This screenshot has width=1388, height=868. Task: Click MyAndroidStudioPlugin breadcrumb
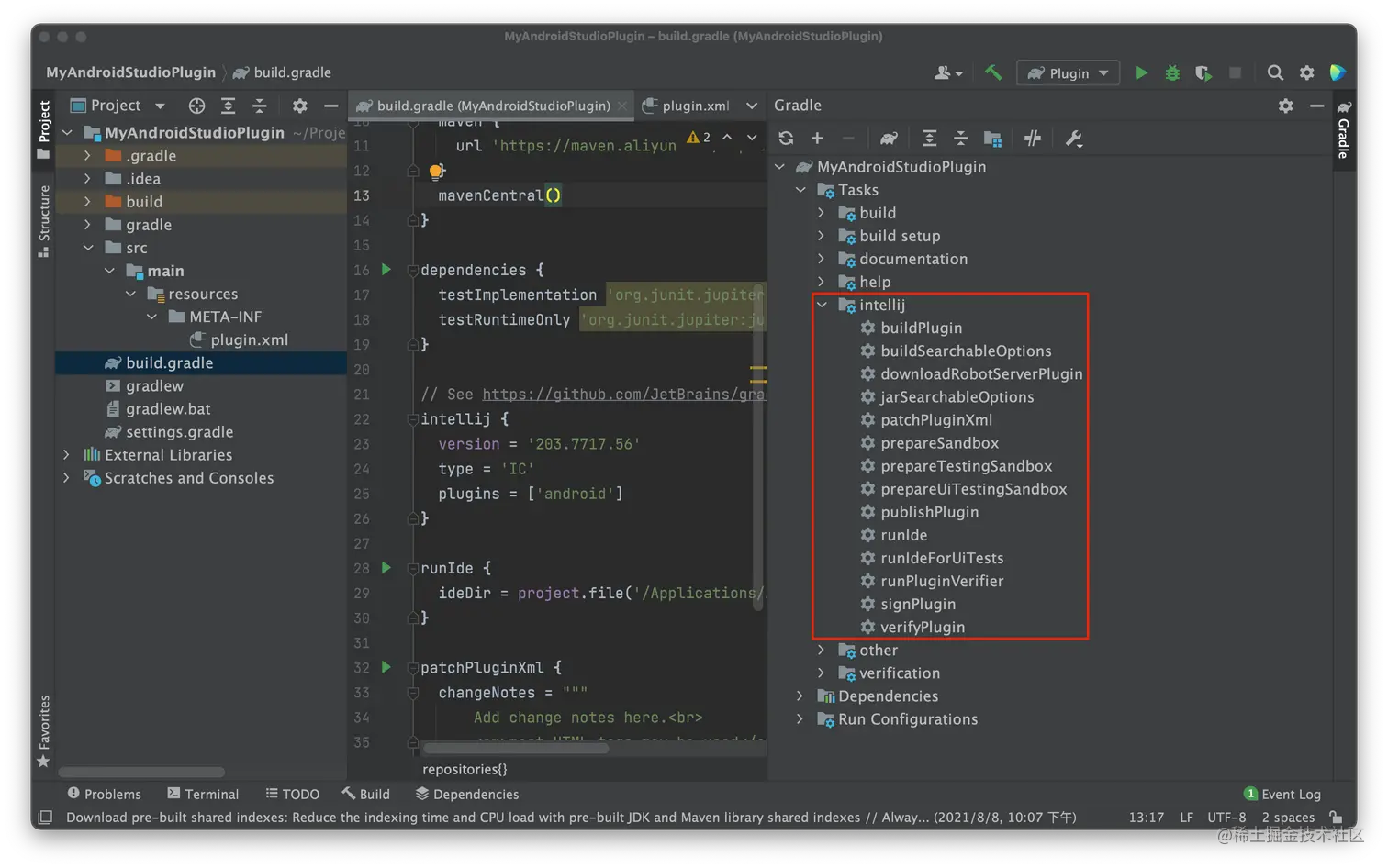(x=130, y=72)
